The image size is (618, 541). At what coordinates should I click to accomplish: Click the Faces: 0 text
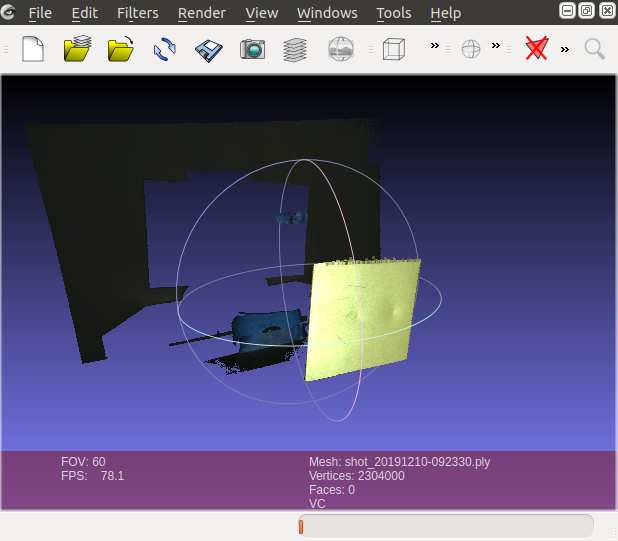pos(331,490)
